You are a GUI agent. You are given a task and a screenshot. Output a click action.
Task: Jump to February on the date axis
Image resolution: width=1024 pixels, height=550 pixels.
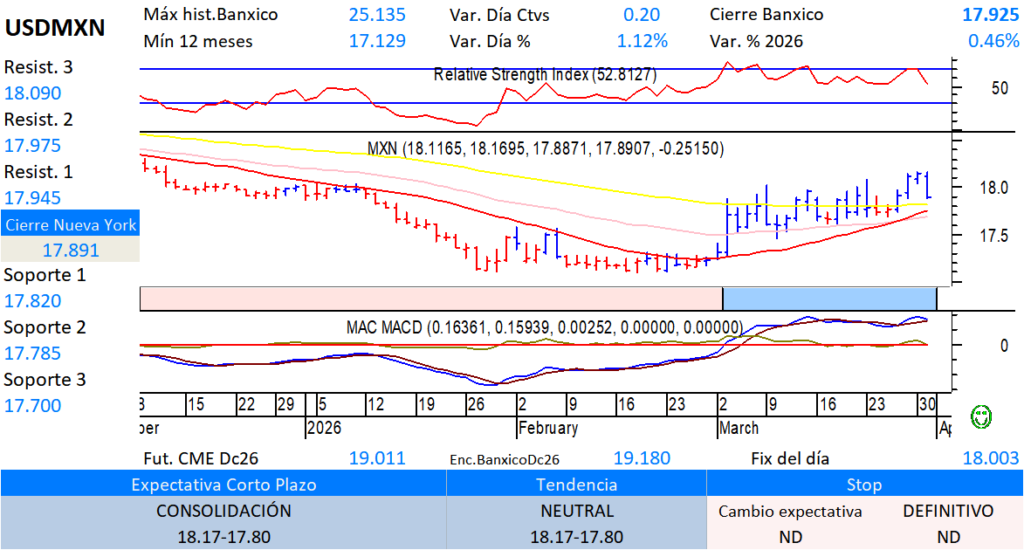(547, 428)
